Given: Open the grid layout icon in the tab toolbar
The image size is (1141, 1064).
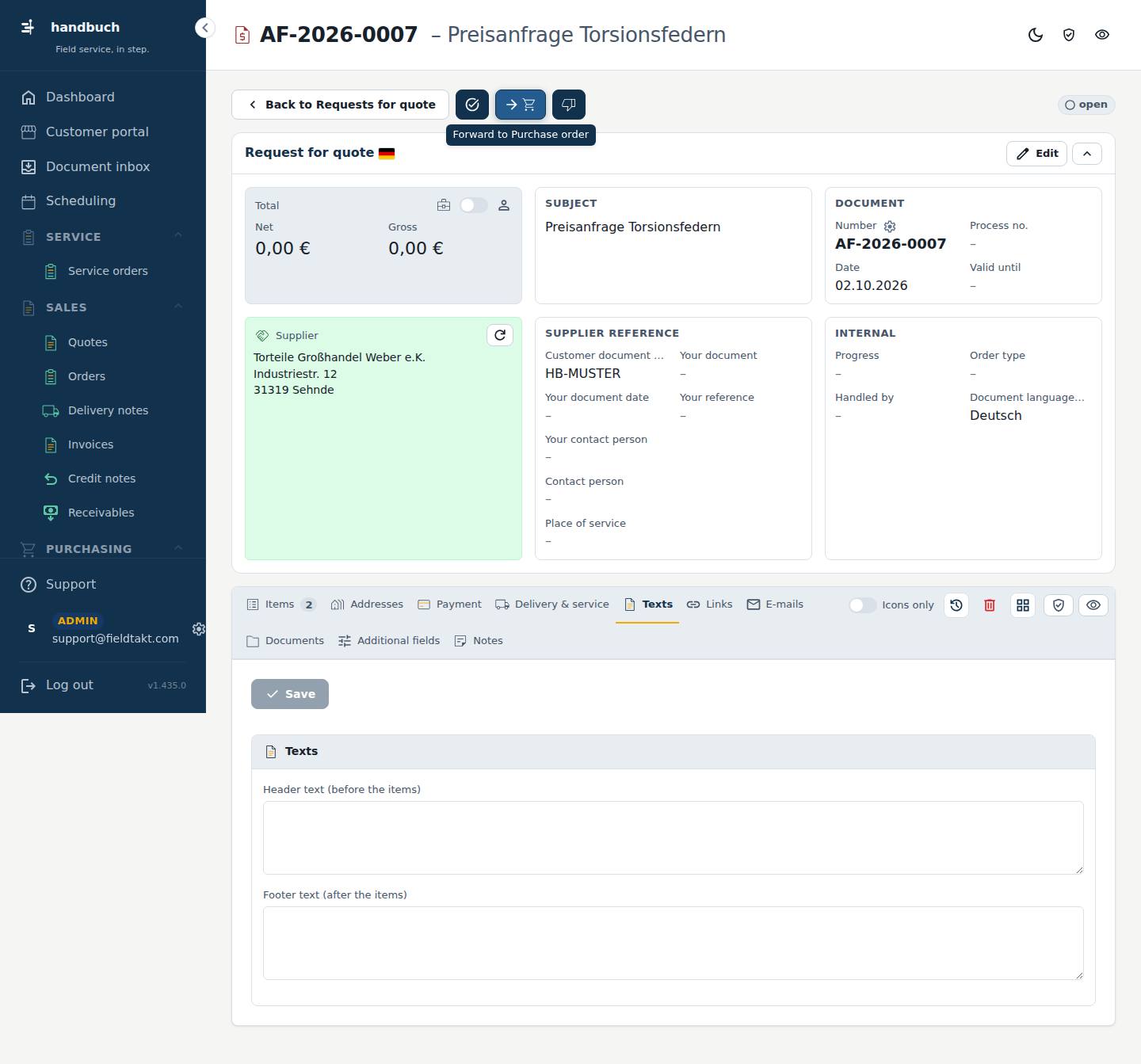Looking at the screenshot, I should 1023,605.
